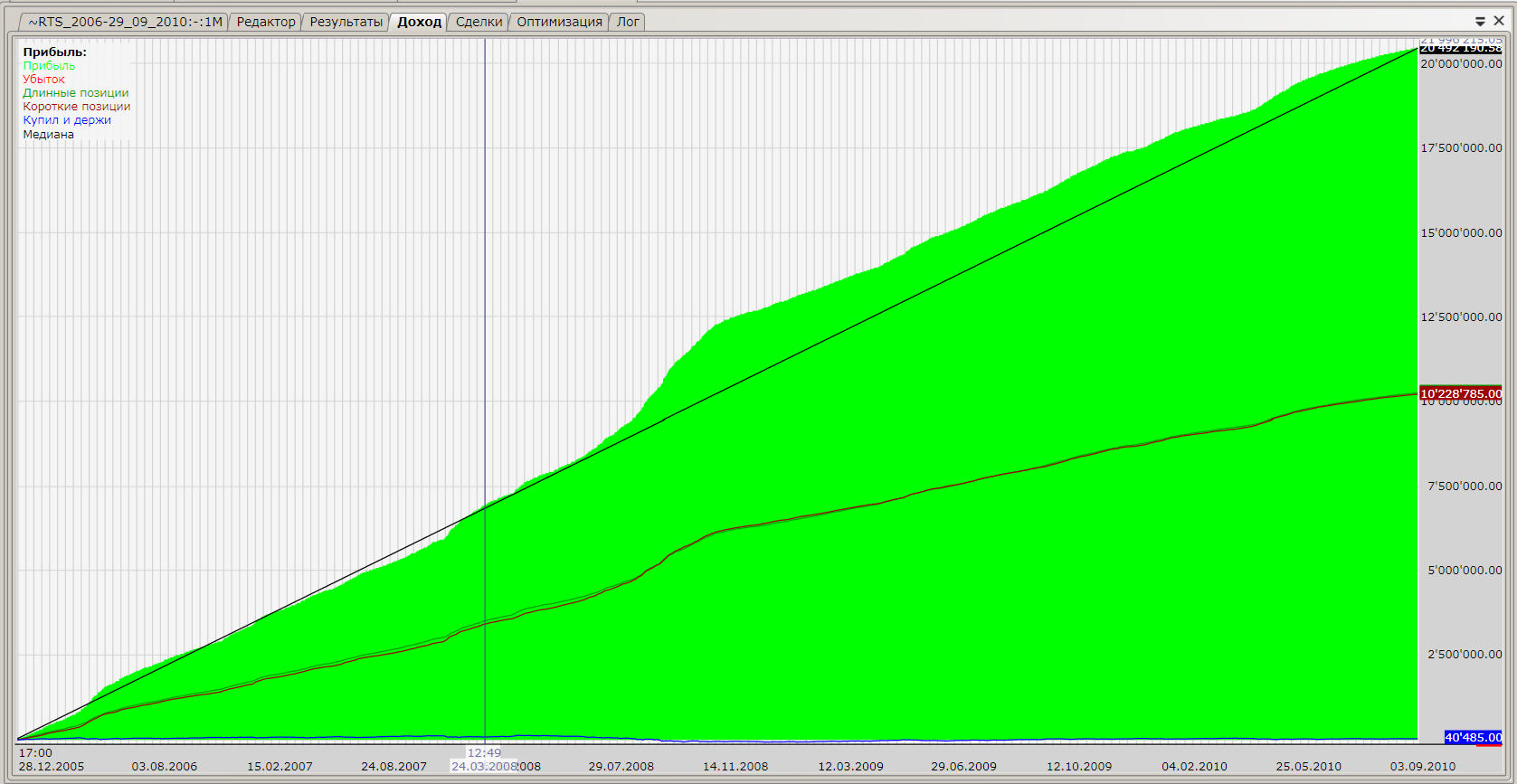The width and height of the screenshot is (1517, 784).
Task: Click the 03.09.2010 date label
Action: pyautogui.click(x=1423, y=767)
